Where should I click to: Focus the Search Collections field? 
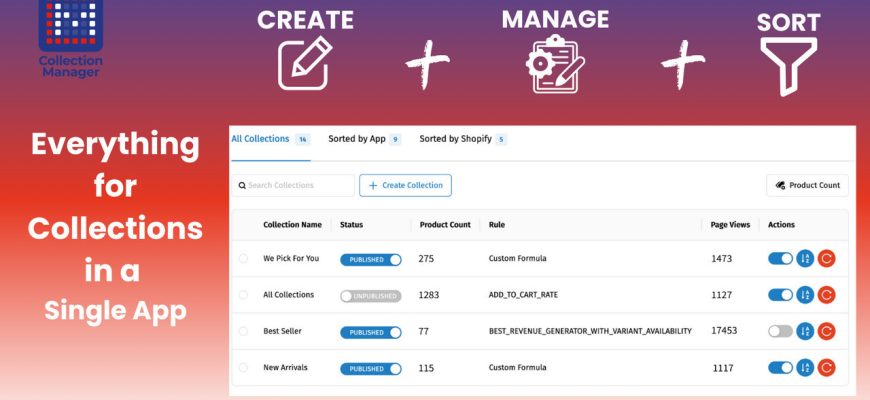coord(293,185)
